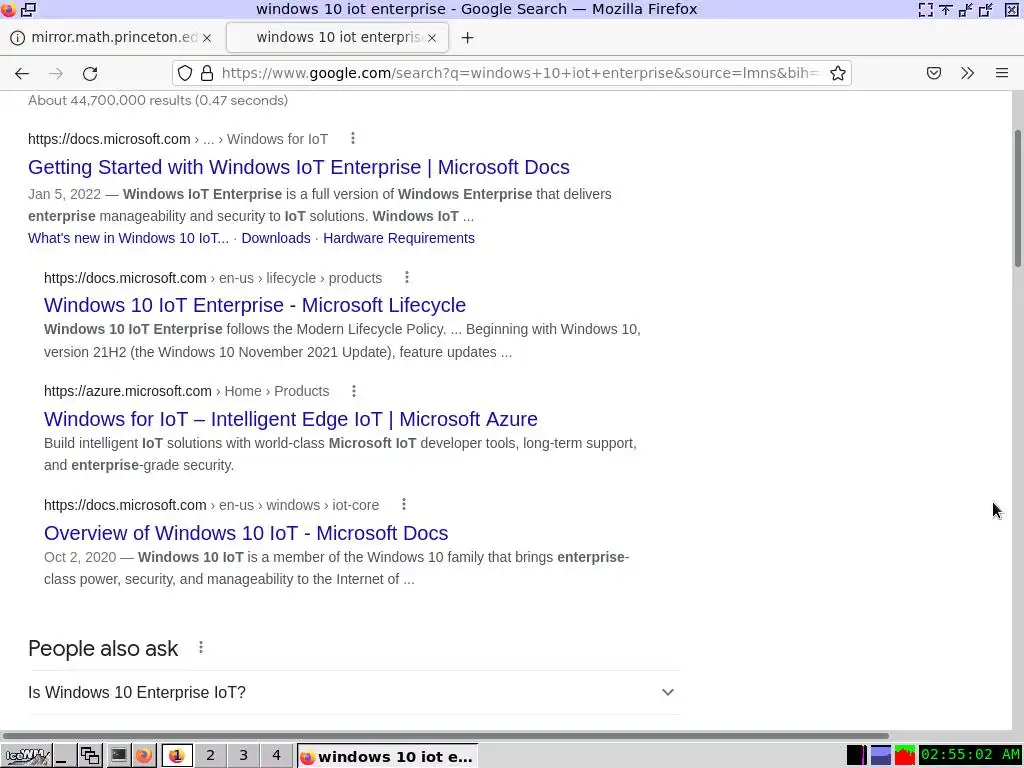Image resolution: width=1024 pixels, height=768 pixels.
Task: Open options for the Microsoft Azure result
Action: point(354,391)
